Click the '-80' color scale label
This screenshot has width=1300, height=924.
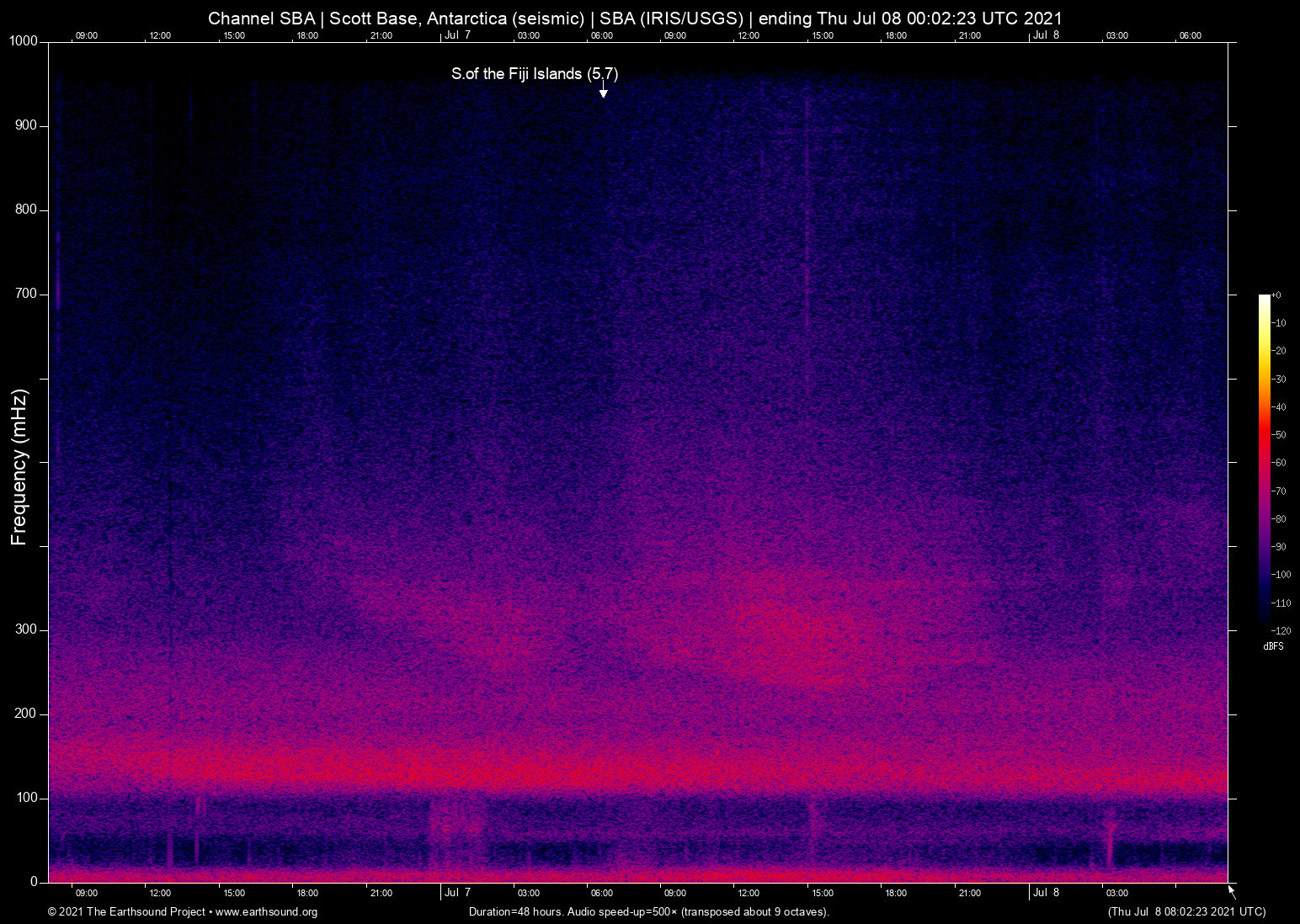click(1279, 519)
